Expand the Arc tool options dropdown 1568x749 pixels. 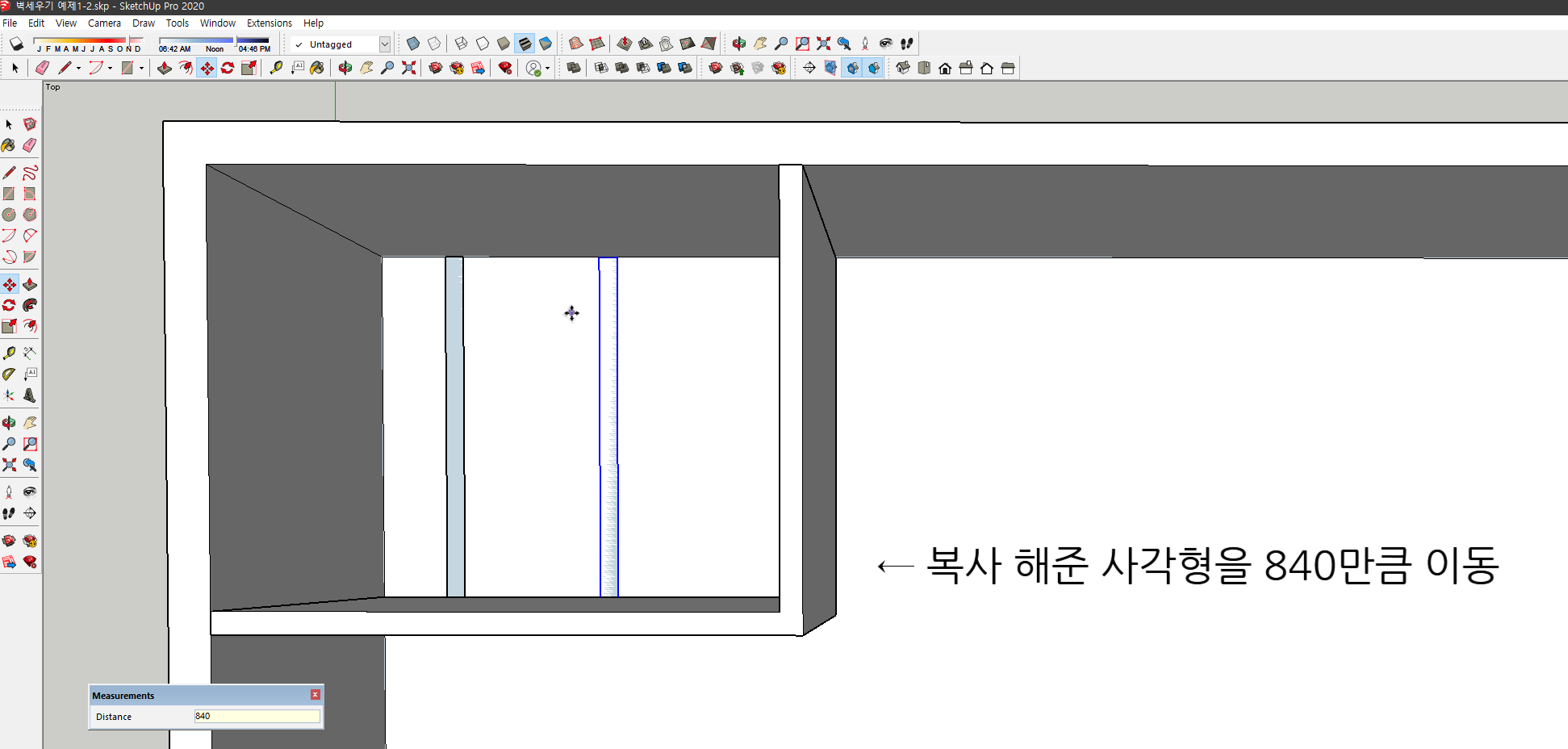coord(110,68)
